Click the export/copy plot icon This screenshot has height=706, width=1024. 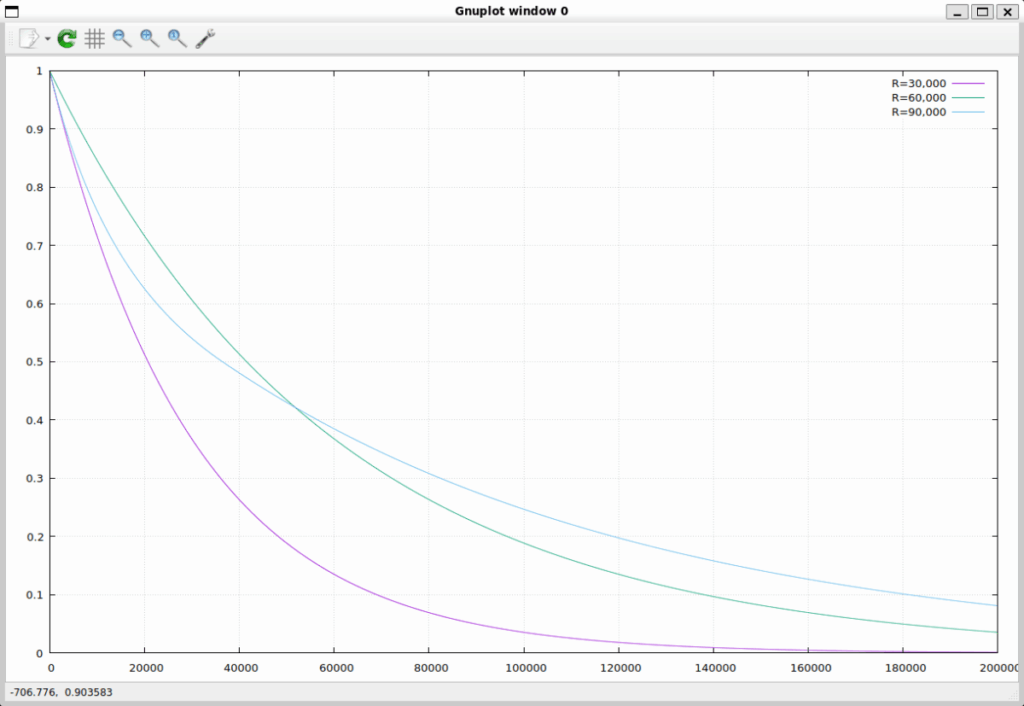pos(28,39)
